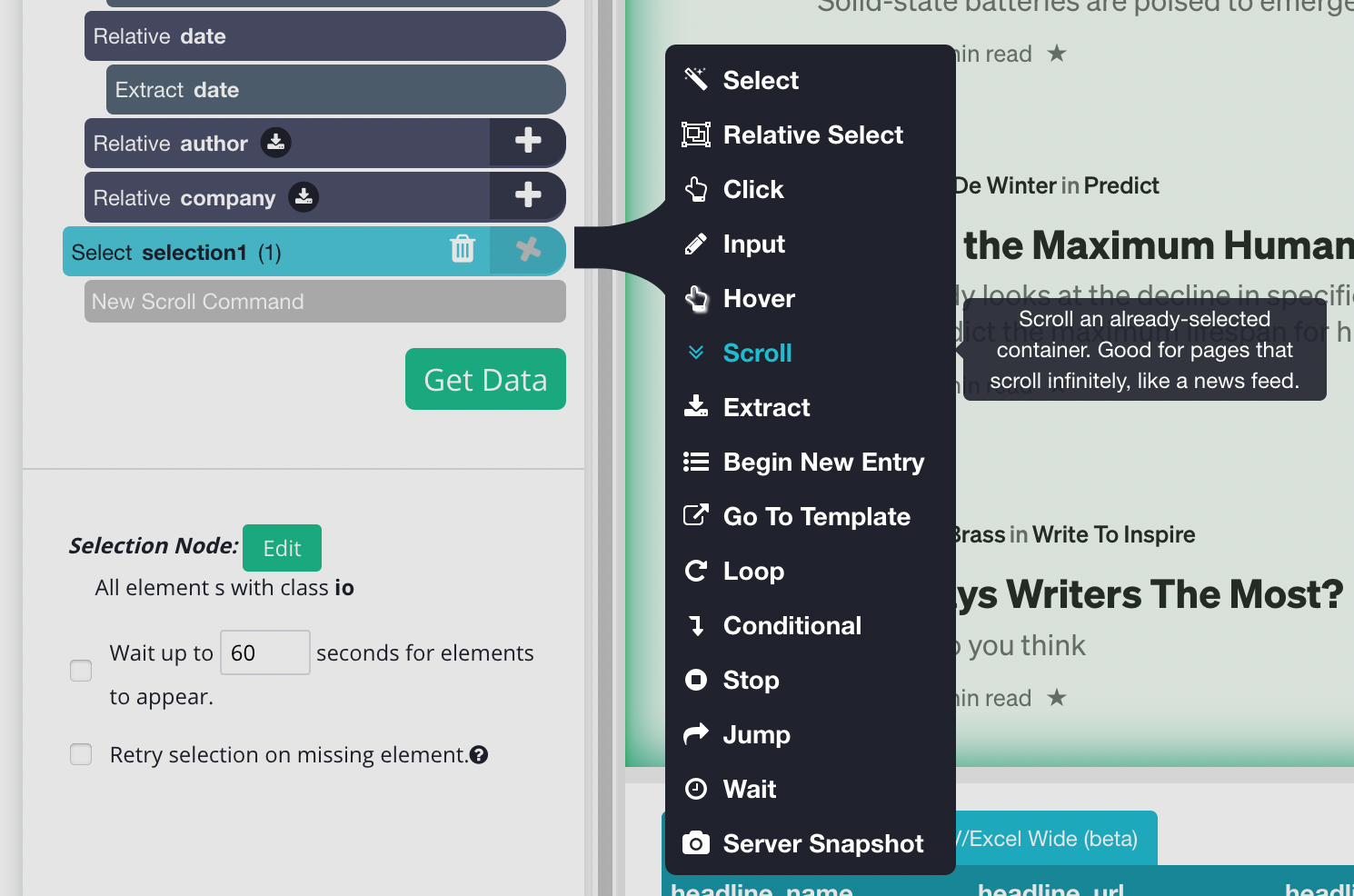This screenshot has width=1354, height=896.
Task: Click the Write To Inspire publication link
Action: click(1113, 534)
